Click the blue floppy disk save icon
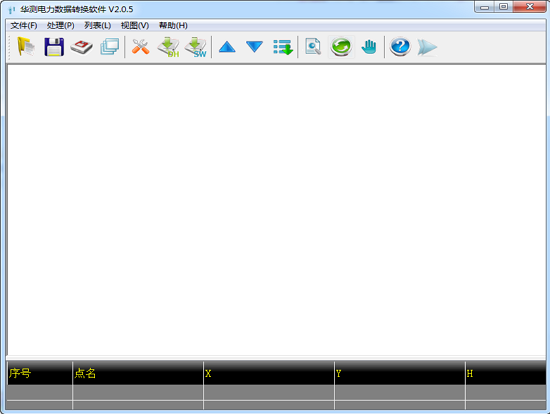The image size is (550, 414). point(54,47)
